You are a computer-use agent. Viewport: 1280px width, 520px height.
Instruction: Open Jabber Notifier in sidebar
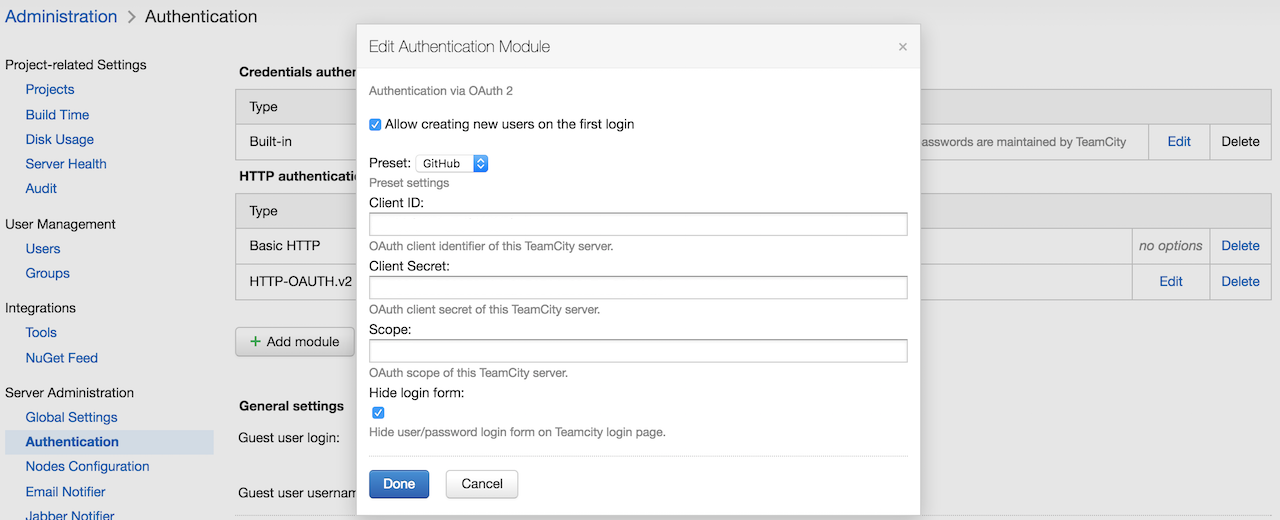(x=70, y=516)
